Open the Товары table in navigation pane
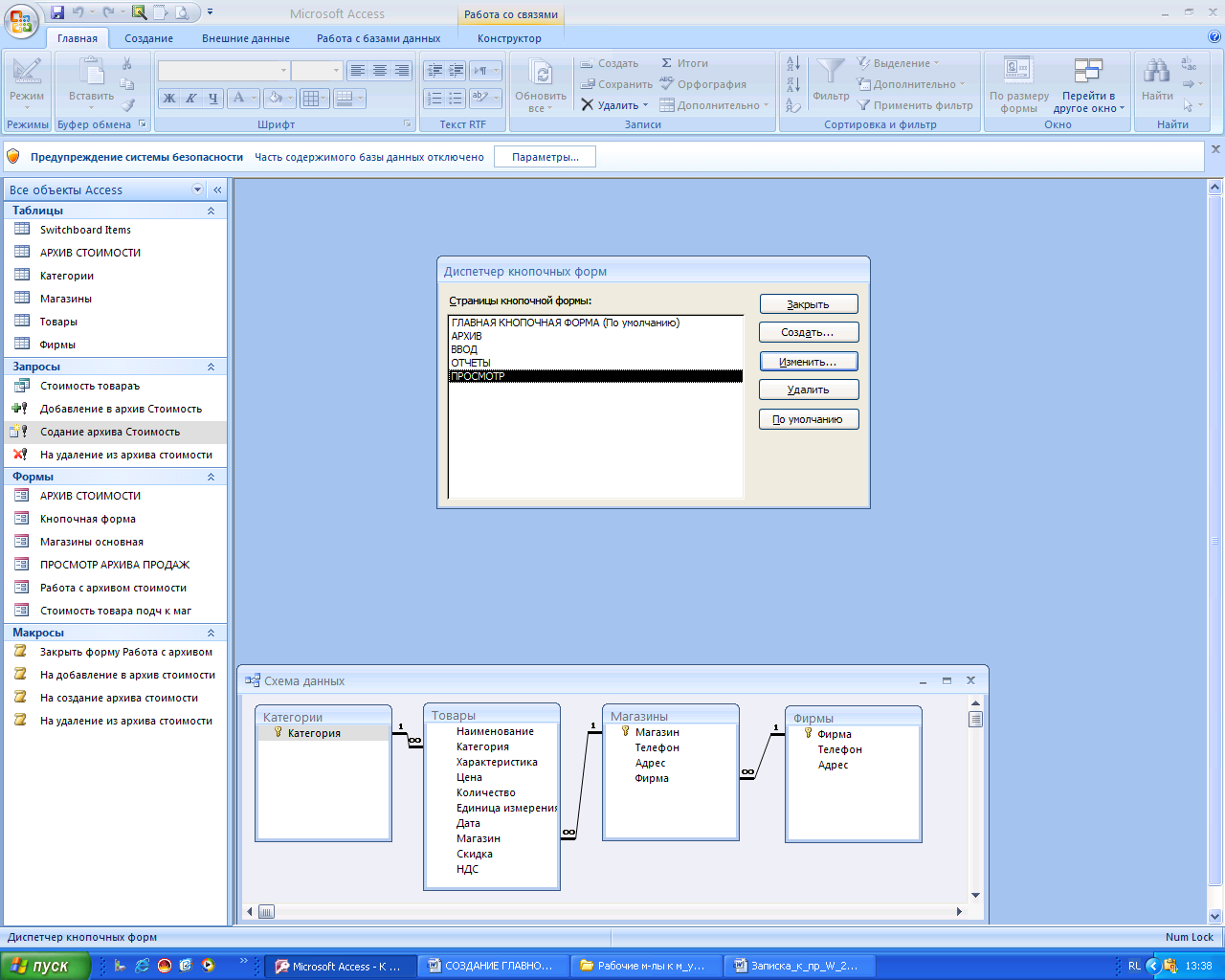 click(58, 322)
